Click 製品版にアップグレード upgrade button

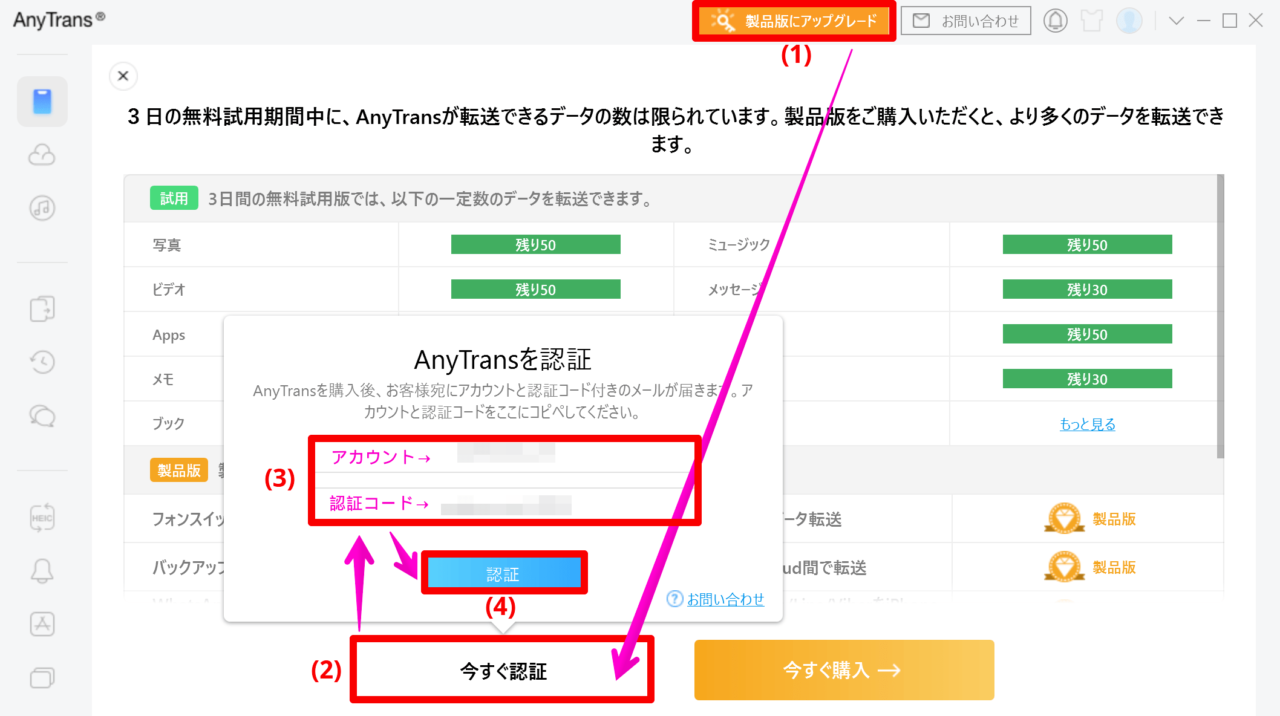[794, 20]
